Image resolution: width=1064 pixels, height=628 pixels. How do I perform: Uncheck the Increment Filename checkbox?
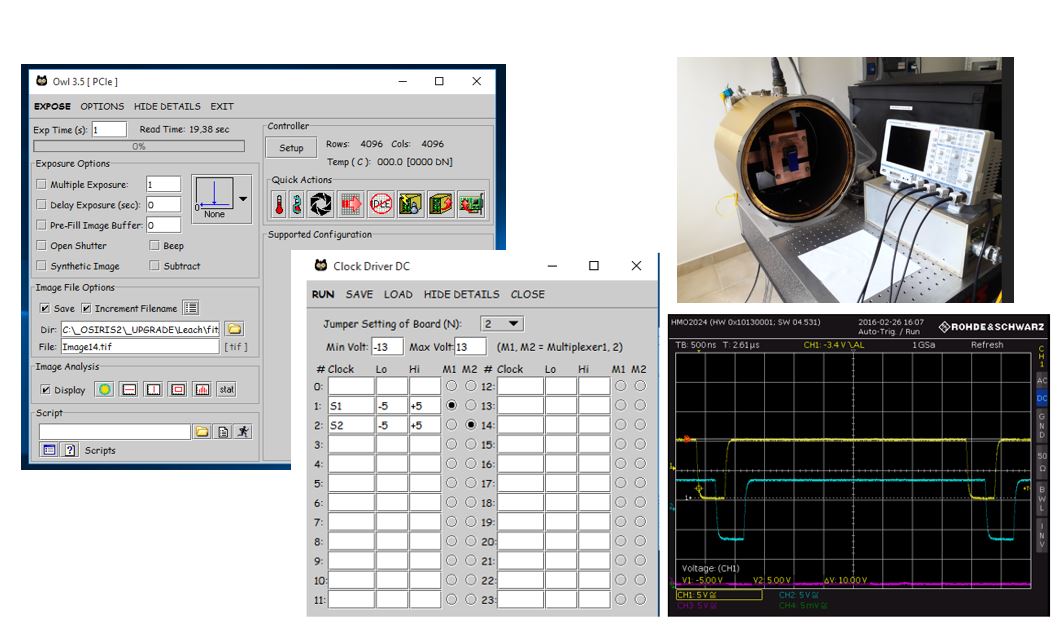pyautogui.click(x=86, y=308)
